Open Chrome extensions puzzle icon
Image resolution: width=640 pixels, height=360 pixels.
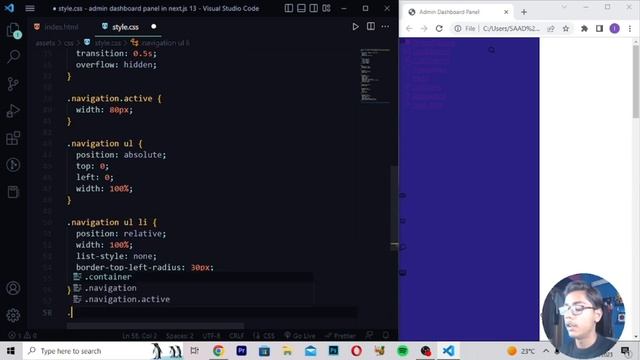pyautogui.click(x=584, y=29)
